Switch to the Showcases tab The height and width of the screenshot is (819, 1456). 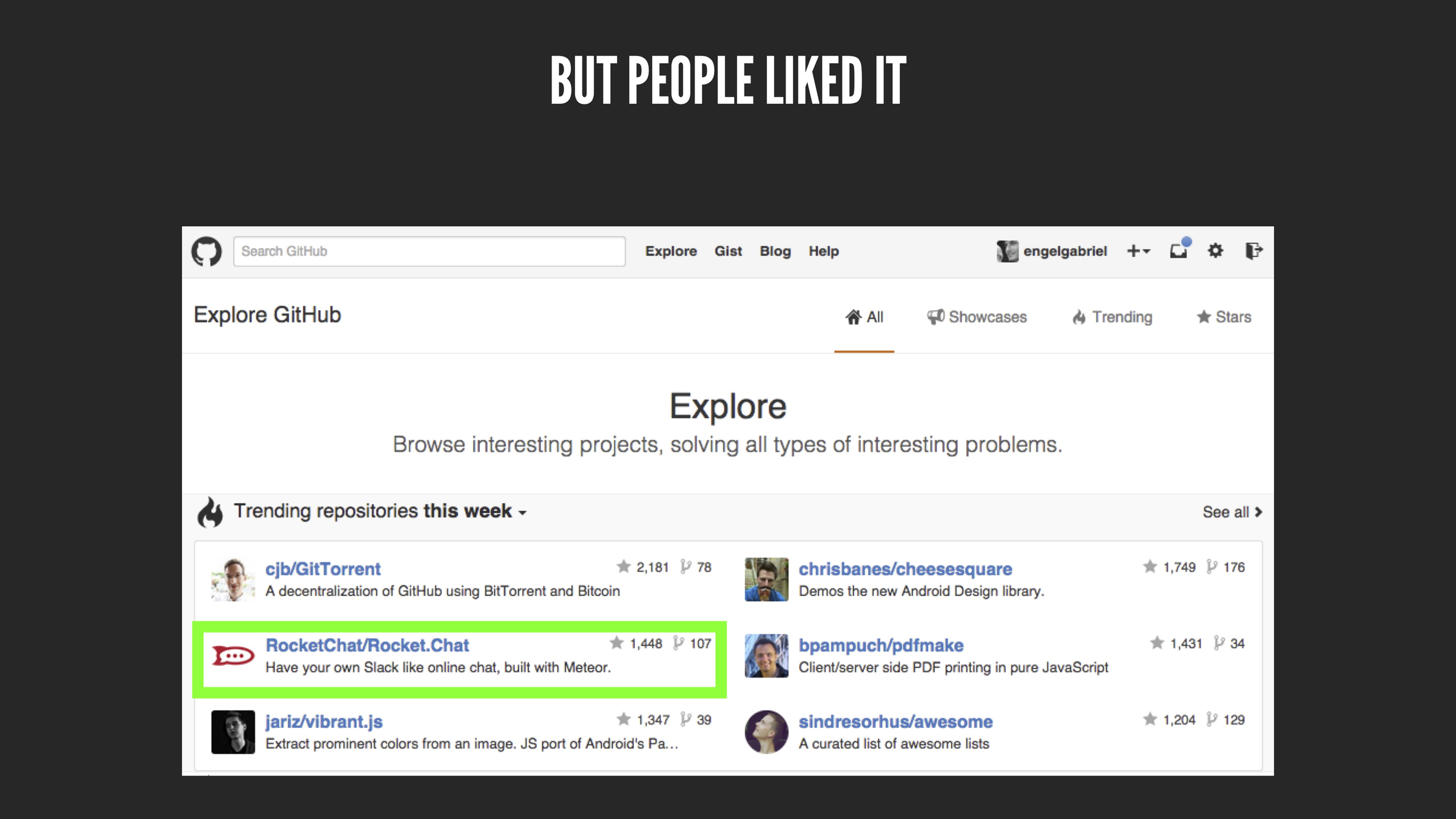(977, 317)
